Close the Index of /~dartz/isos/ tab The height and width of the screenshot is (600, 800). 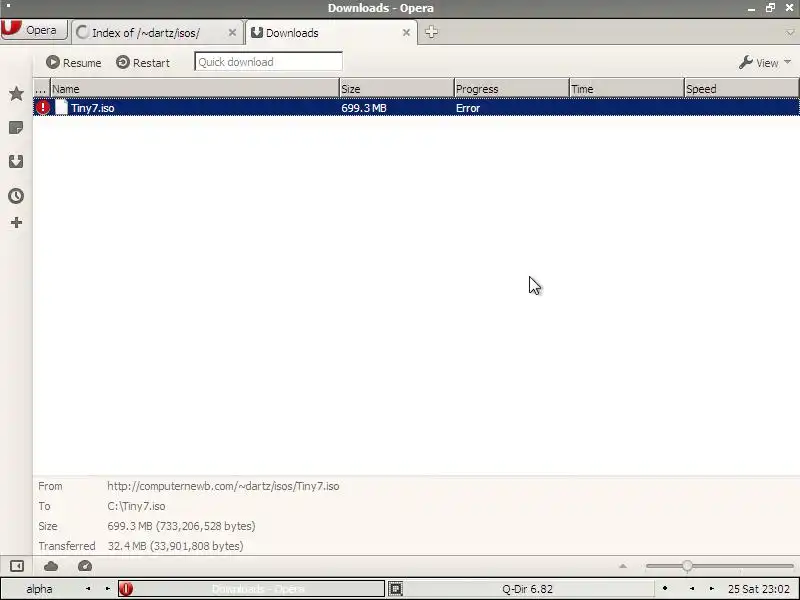[x=232, y=33]
